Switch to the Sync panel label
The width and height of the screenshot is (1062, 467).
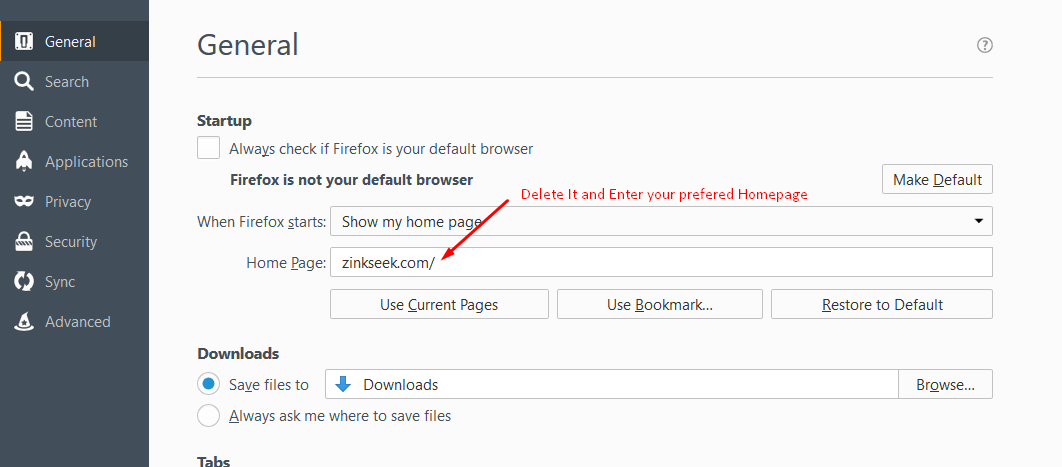(x=60, y=282)
